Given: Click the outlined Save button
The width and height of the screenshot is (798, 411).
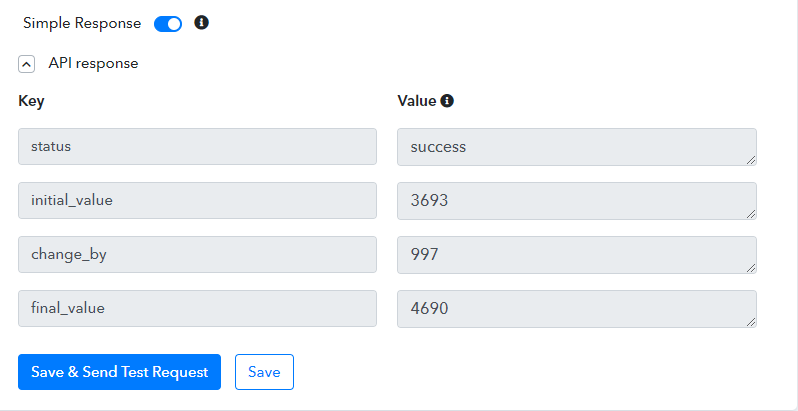Looking at the screenshot, I should tap(264, 372).
